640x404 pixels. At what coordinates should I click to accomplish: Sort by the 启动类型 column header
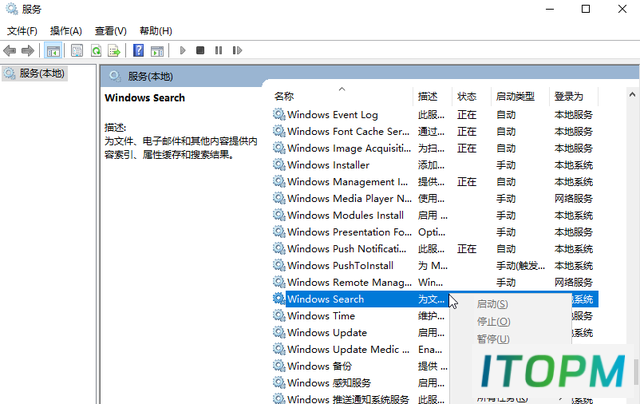tap(515, 96)
